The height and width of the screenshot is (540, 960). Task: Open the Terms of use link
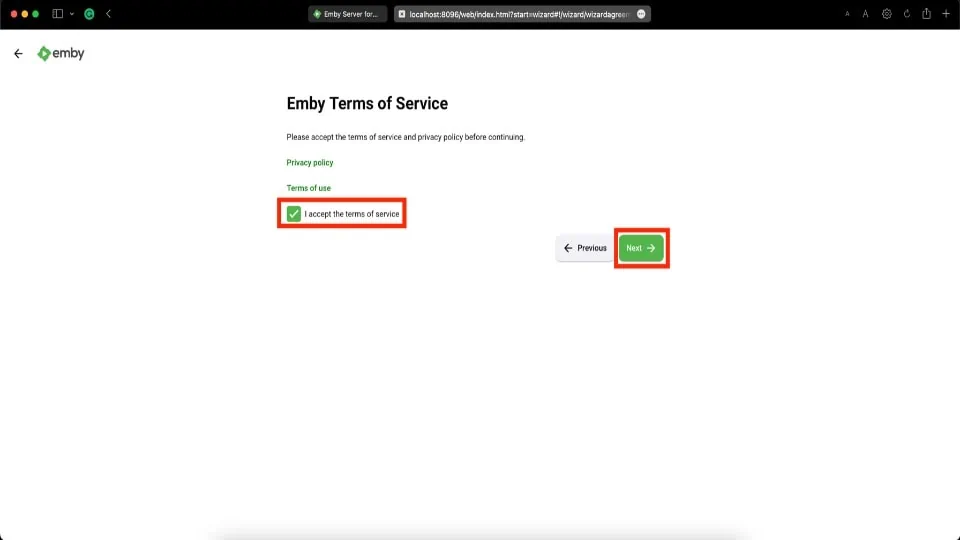coord(309,188)
